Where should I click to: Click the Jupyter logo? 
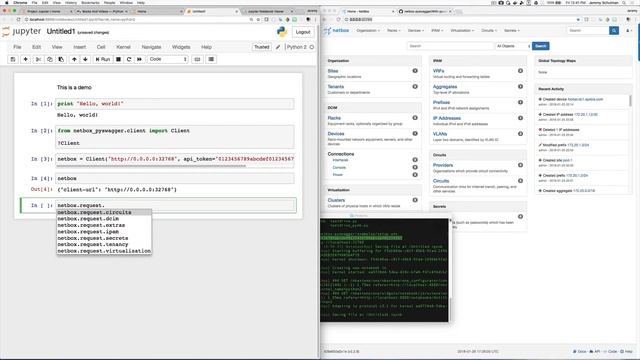pyautogui.click(x=22, y=31)
